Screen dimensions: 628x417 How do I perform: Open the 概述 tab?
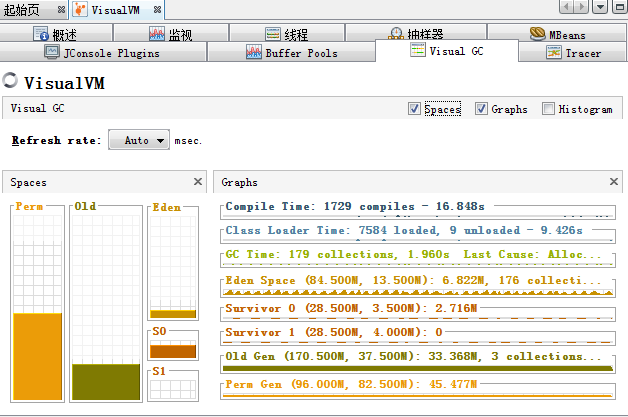[x=56, y=33]
